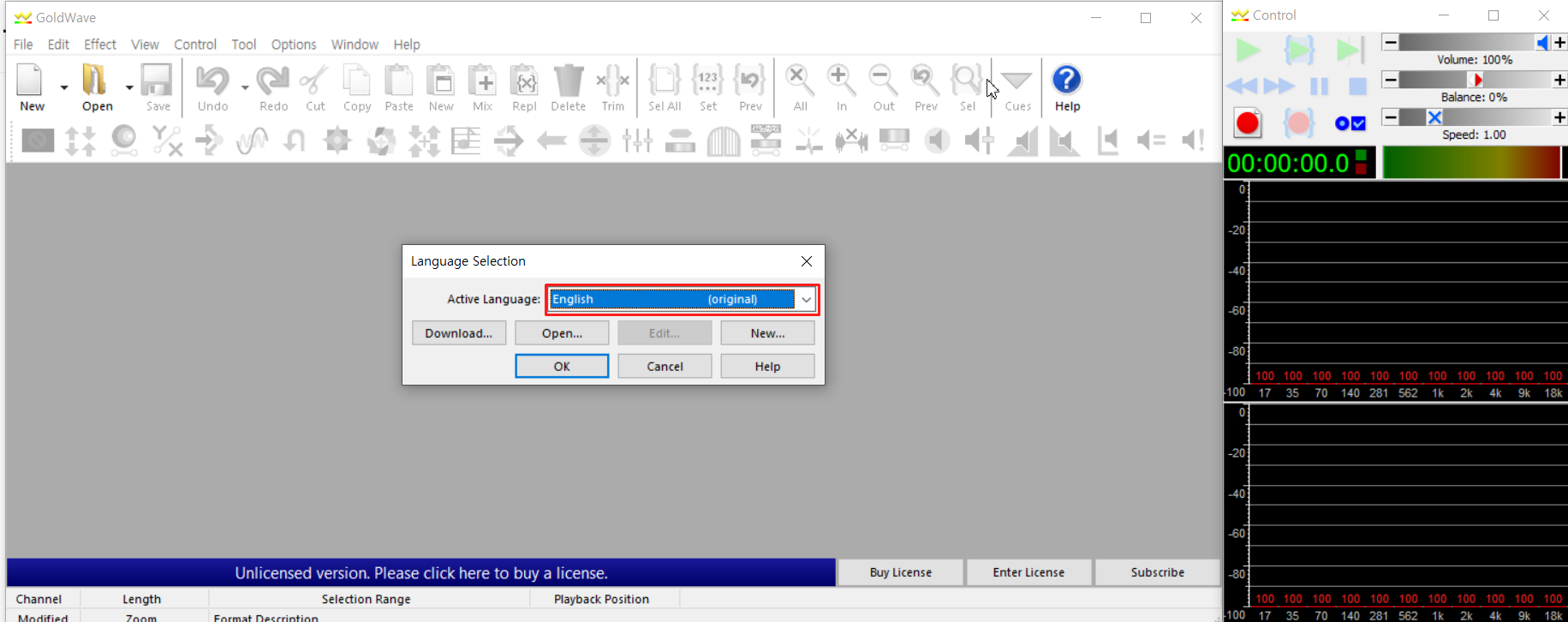Click the Open... button in Language Selection
The height and width of the screenshot is (622, 1568).
coord(562,333)
